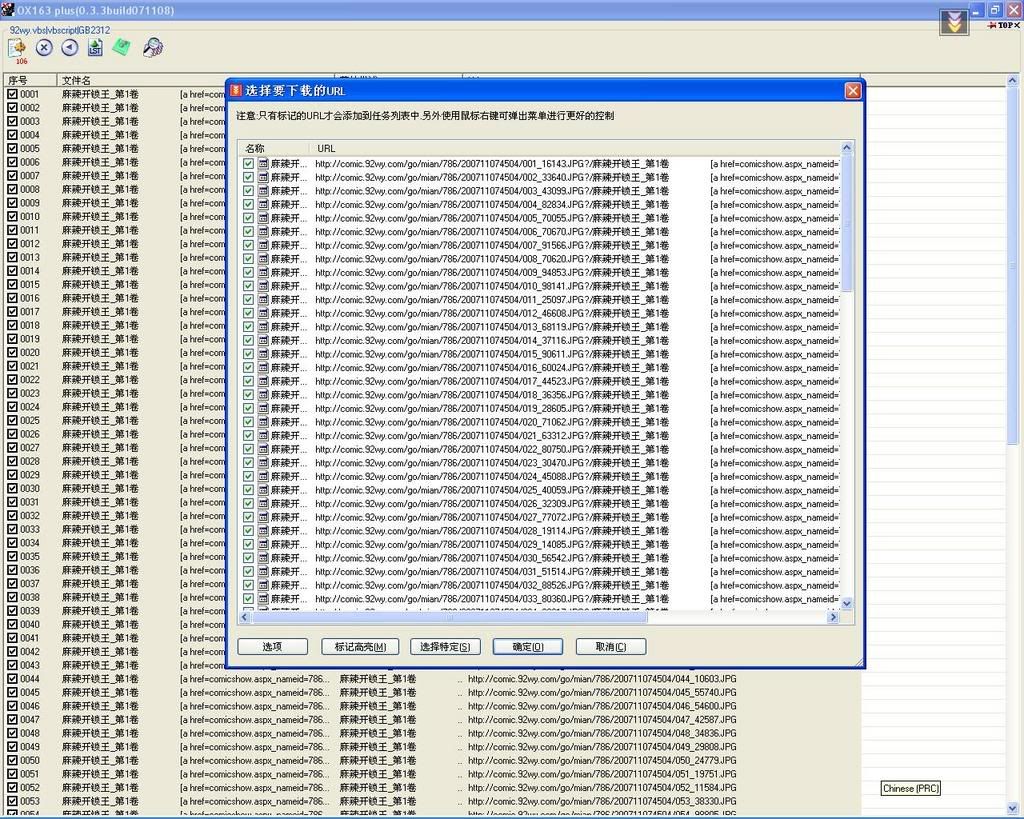Click the 序号 column header in main list

30,80
